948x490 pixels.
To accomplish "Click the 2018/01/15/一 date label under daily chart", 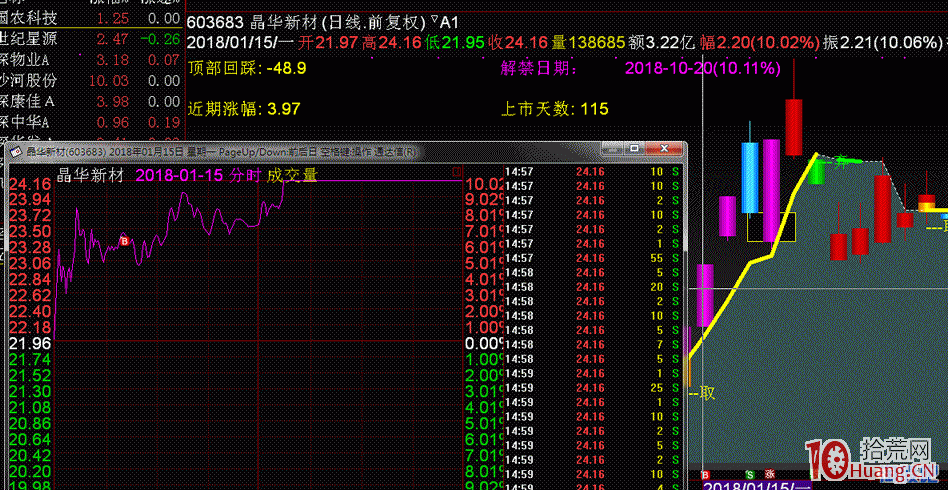I will pos(757,485).
